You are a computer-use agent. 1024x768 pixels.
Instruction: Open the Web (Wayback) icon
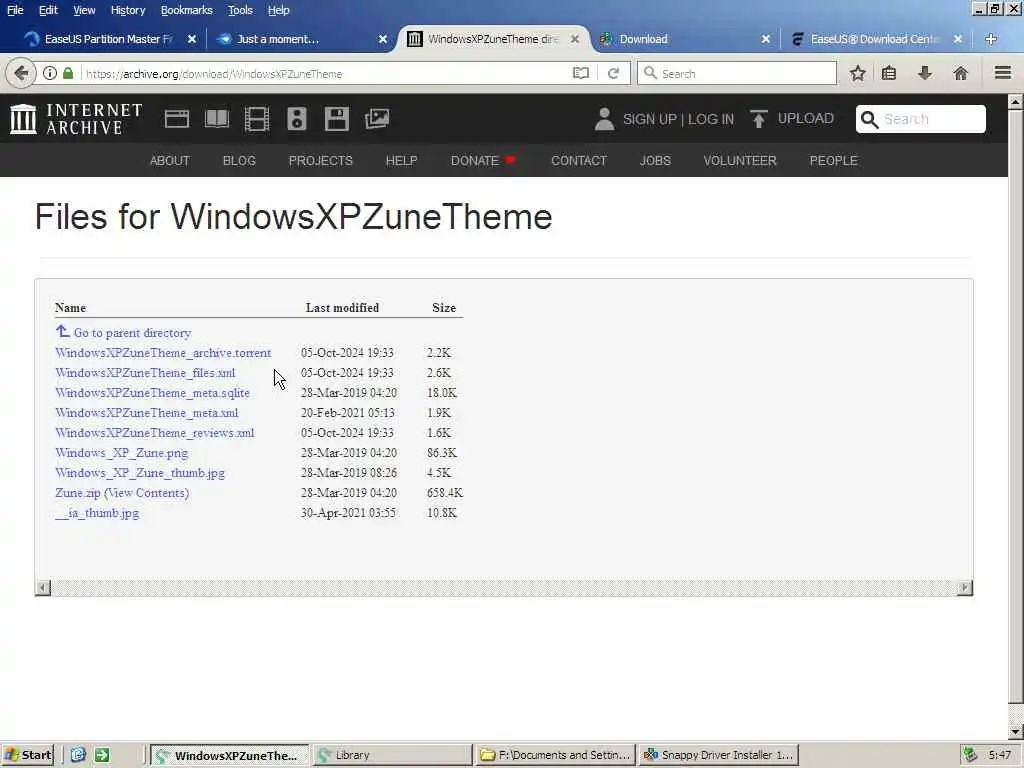pyautogui.click(x=177, y=119)
